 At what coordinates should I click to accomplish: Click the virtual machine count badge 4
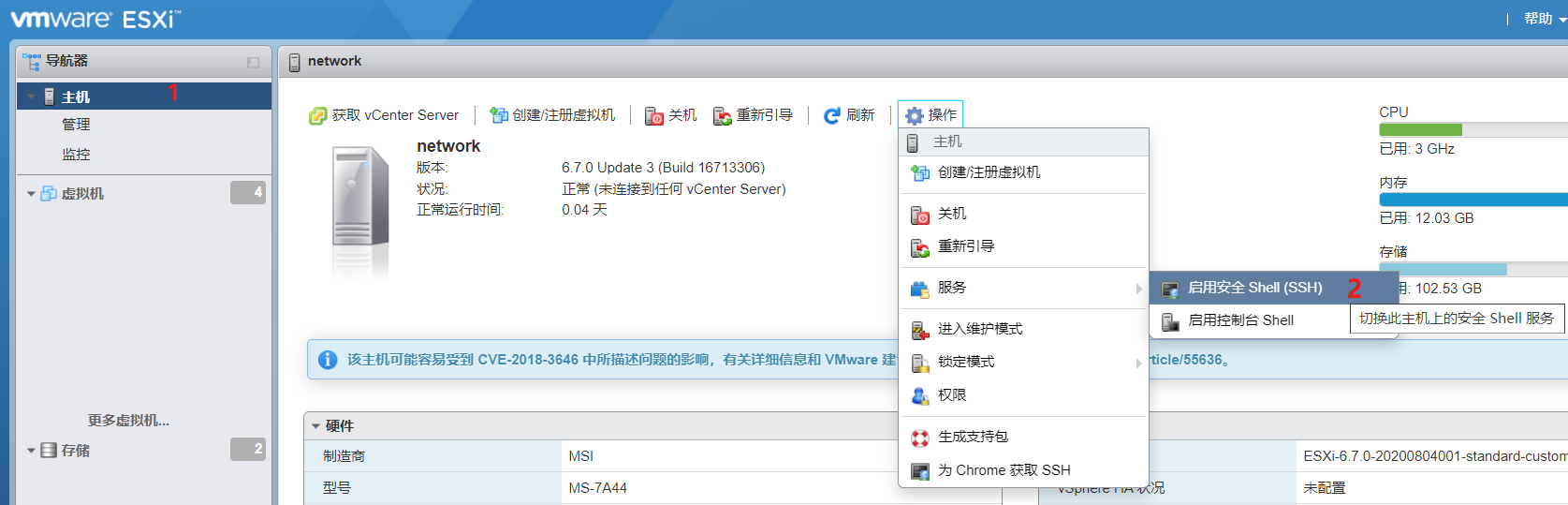tap(248, 192)
